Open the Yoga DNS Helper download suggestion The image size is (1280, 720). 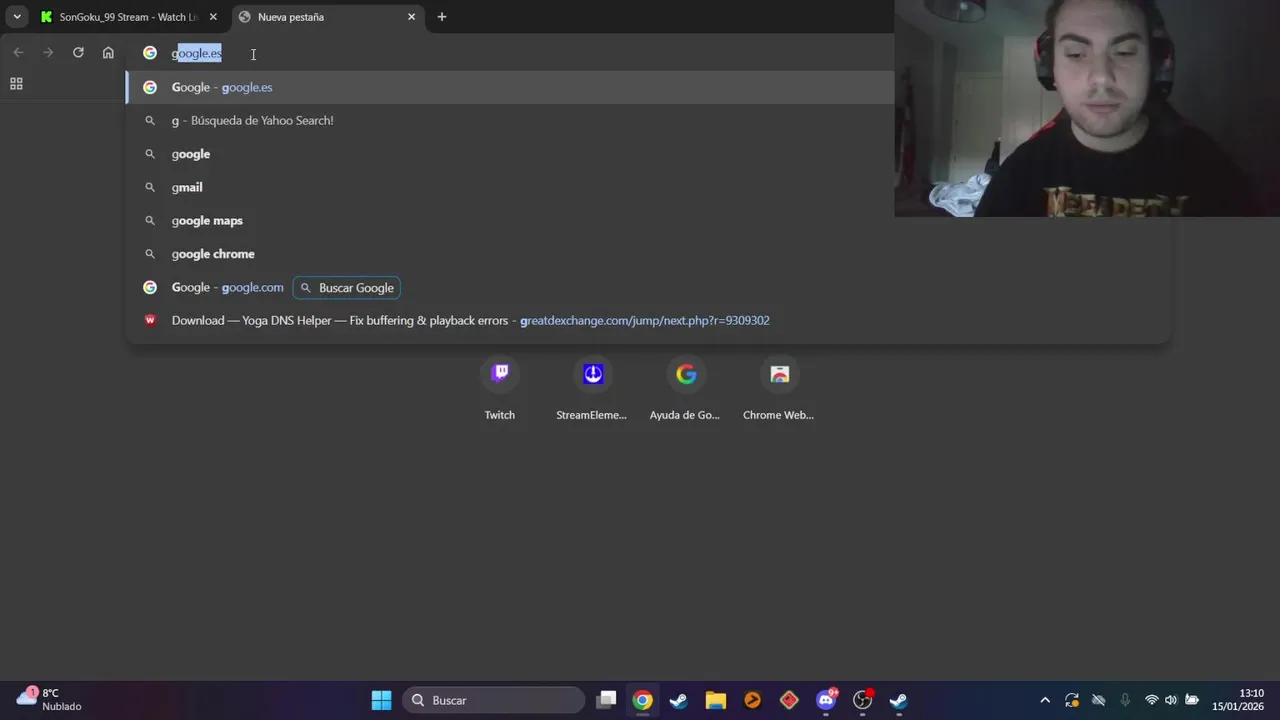[648, 320]
